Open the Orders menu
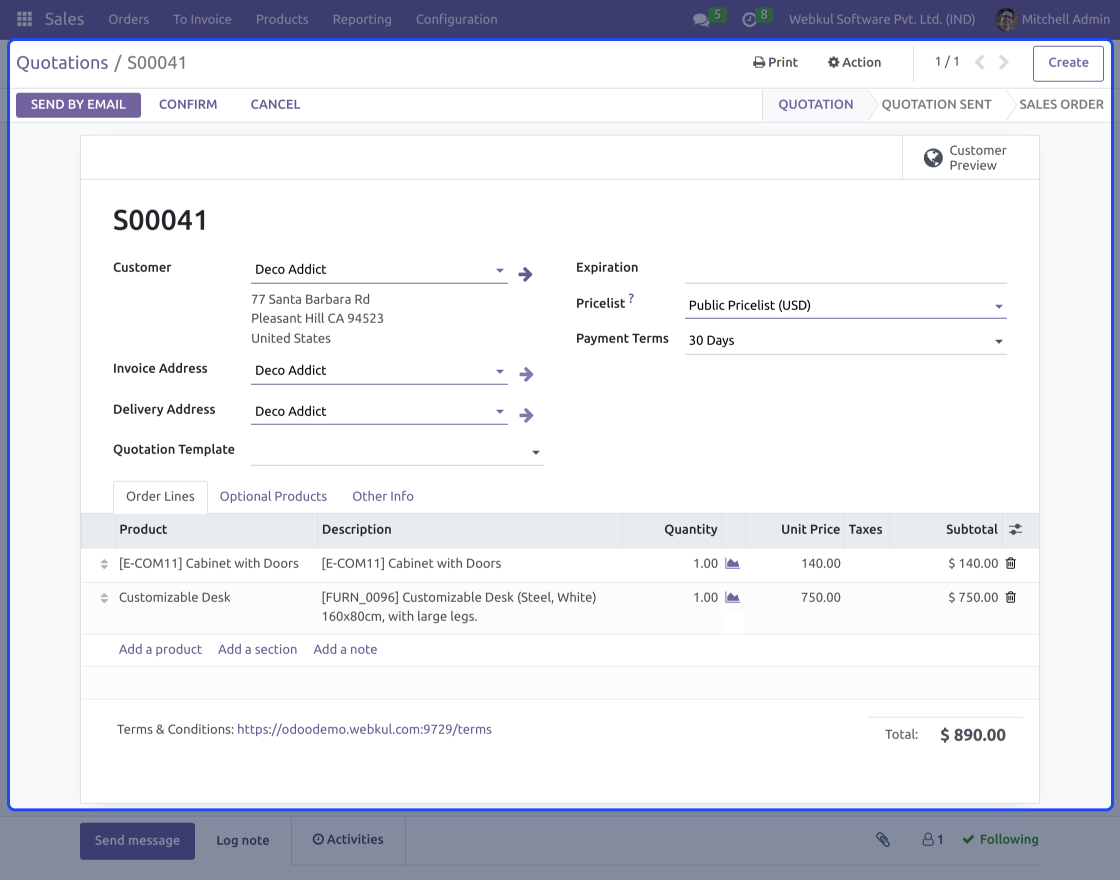The width and height of the screenshot is (1120, 880). (x=129, y=19)
